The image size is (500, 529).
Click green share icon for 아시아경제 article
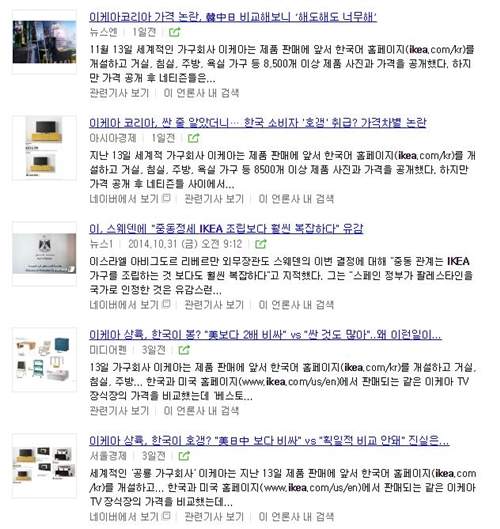pos(193,138)
